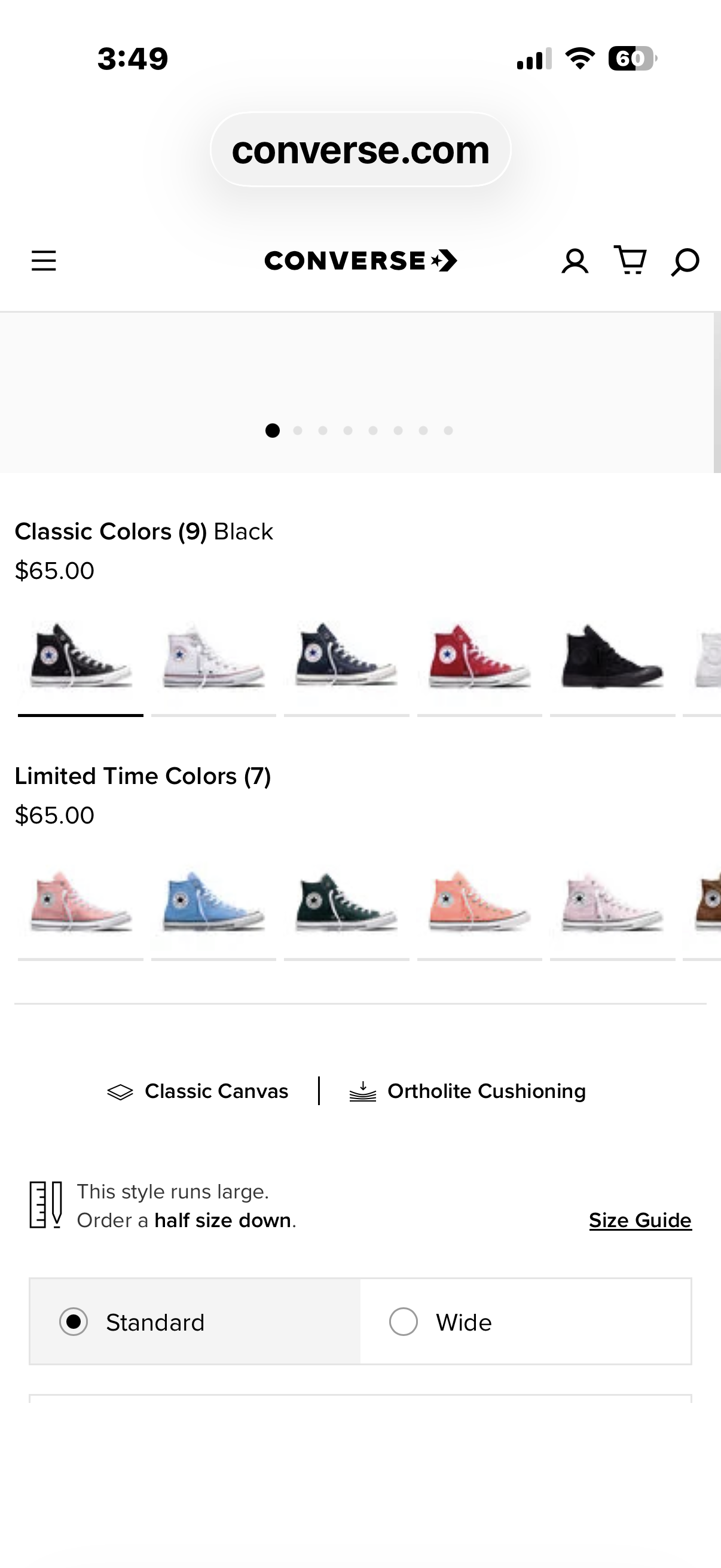Pick the pink limited-time shoe thumbnail

point(80,902)
